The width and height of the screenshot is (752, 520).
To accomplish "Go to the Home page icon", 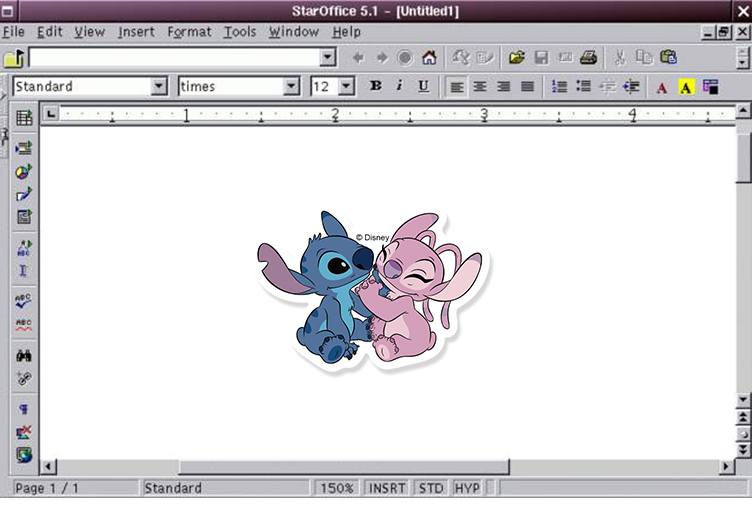I will (429, 58).
